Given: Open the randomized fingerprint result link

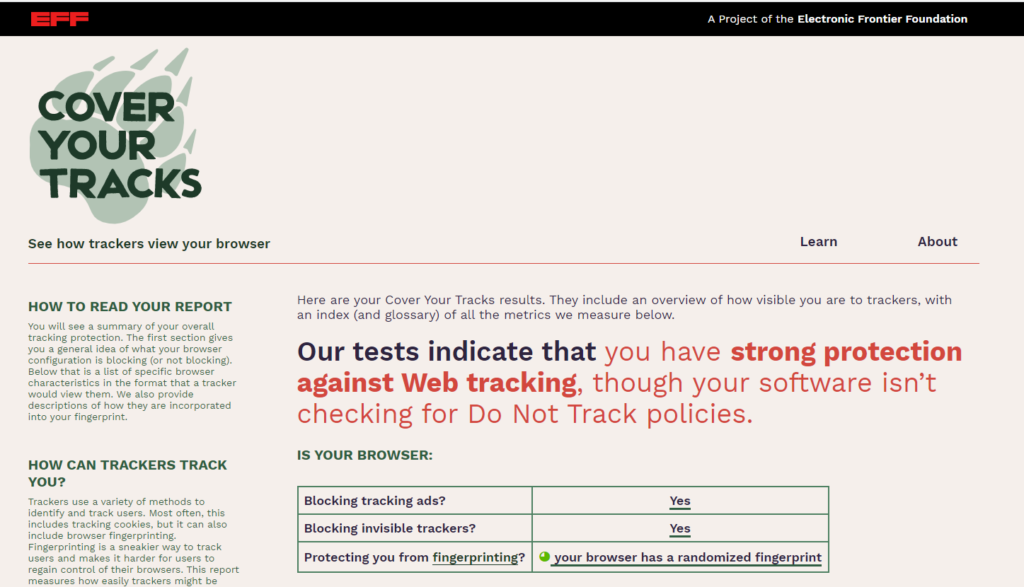Looking at the screenshot, I should pyautogui.click(x=688, y=558).
